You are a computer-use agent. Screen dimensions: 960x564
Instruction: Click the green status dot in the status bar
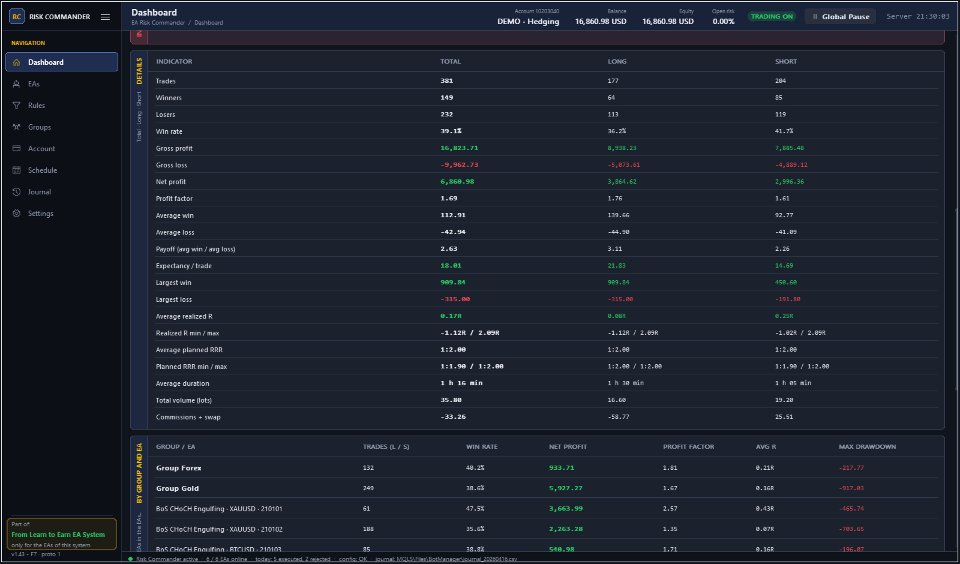pyautogui.click(x=130, y=559)
